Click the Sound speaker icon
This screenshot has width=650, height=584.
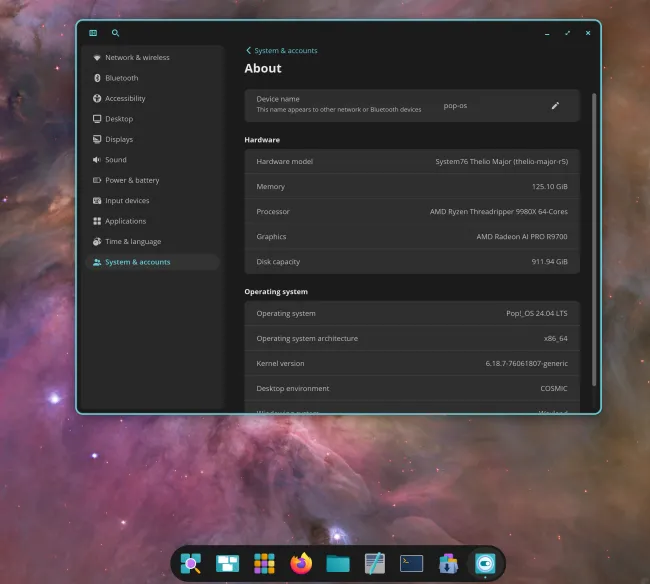[x=97, y=160]
